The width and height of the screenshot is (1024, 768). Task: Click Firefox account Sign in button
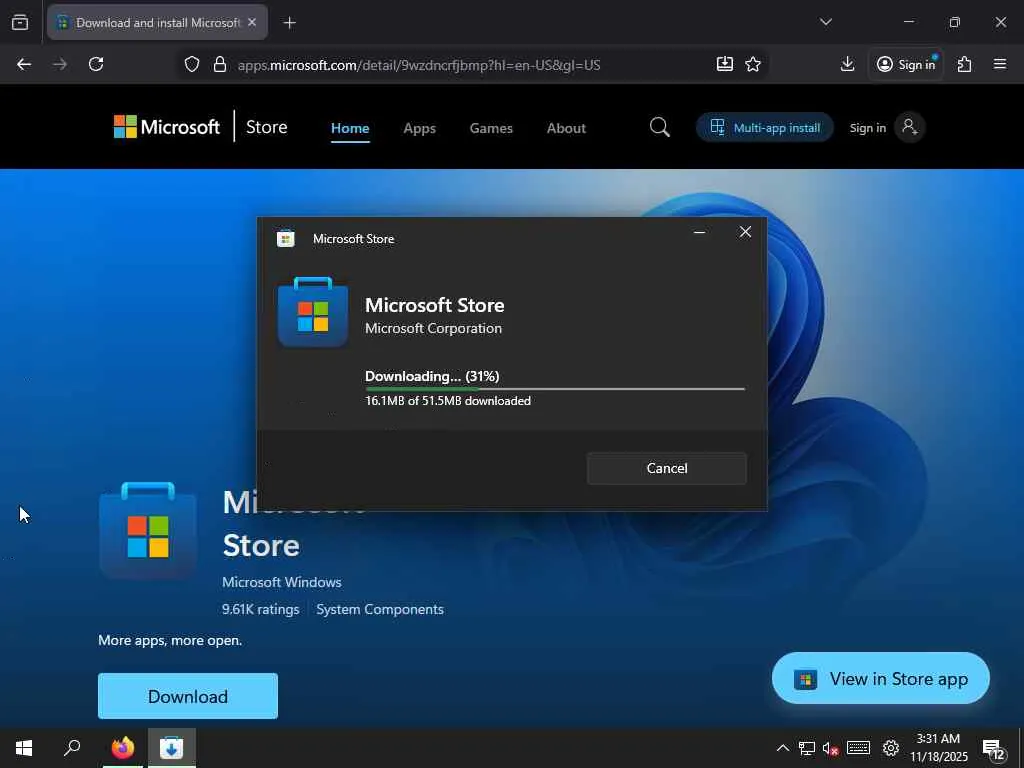[906, 64]
